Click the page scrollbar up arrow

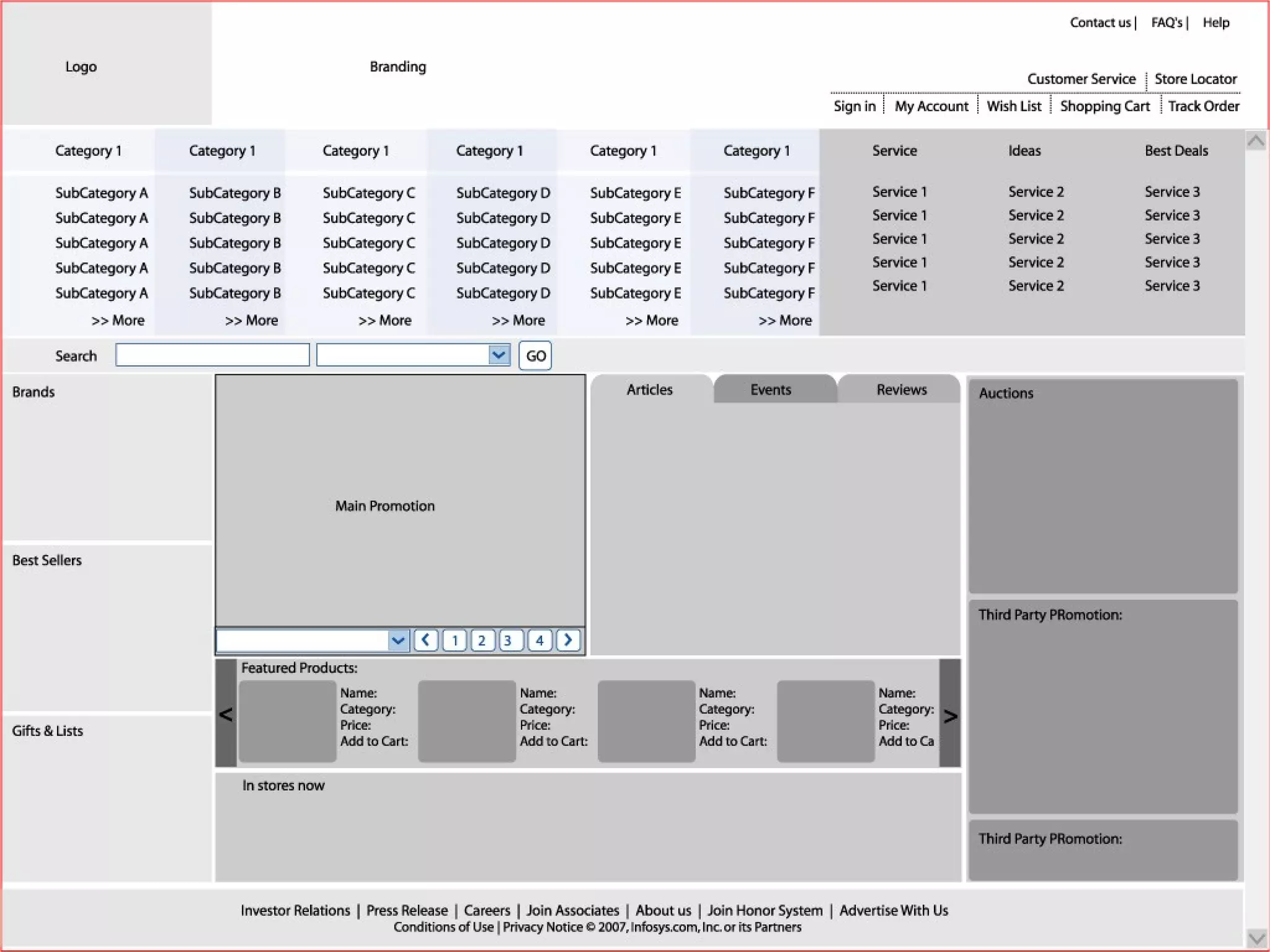tap(1256, 141)
